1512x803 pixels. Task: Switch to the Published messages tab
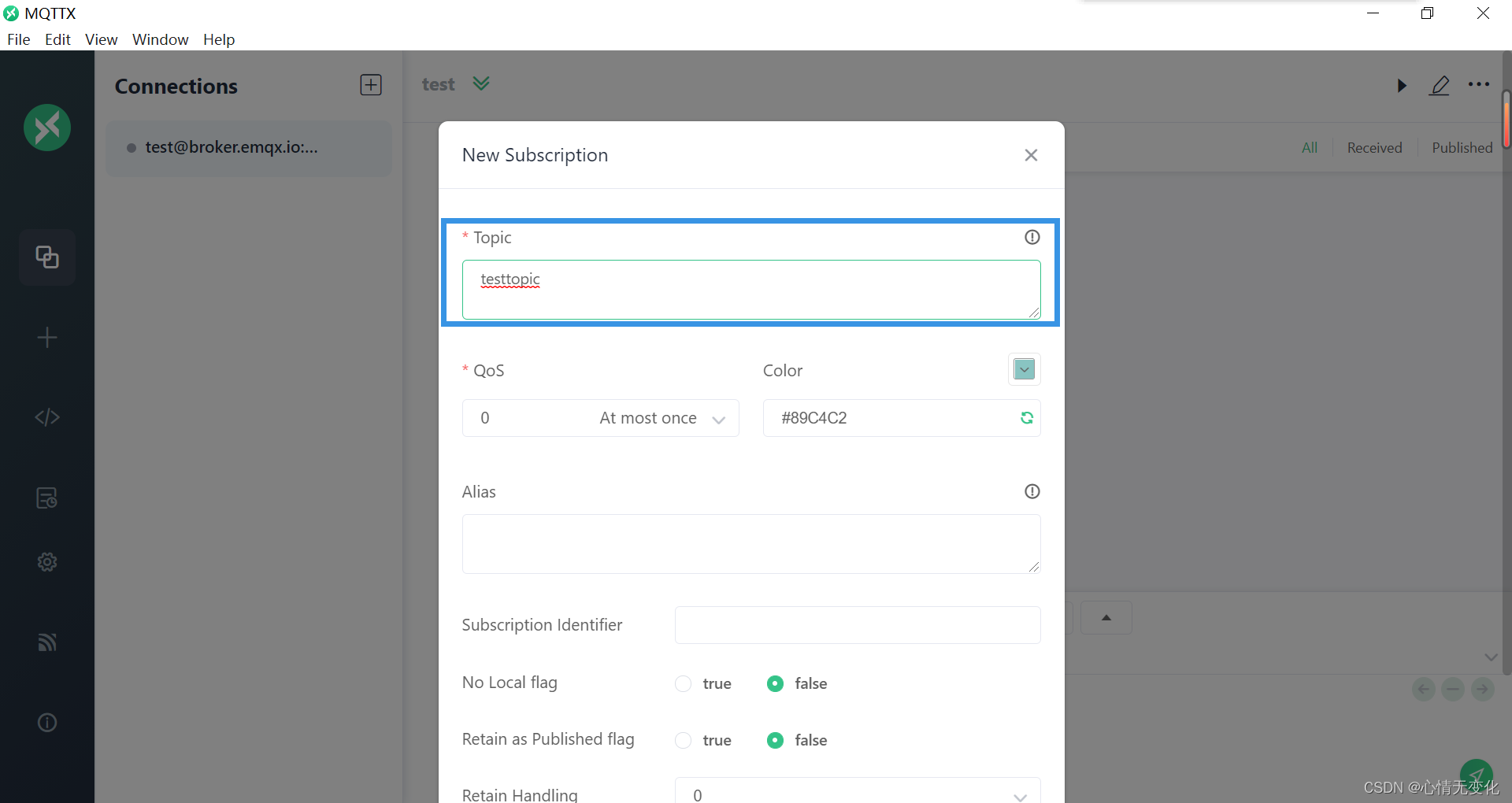pyautogui.click(x=1462, y=147)
